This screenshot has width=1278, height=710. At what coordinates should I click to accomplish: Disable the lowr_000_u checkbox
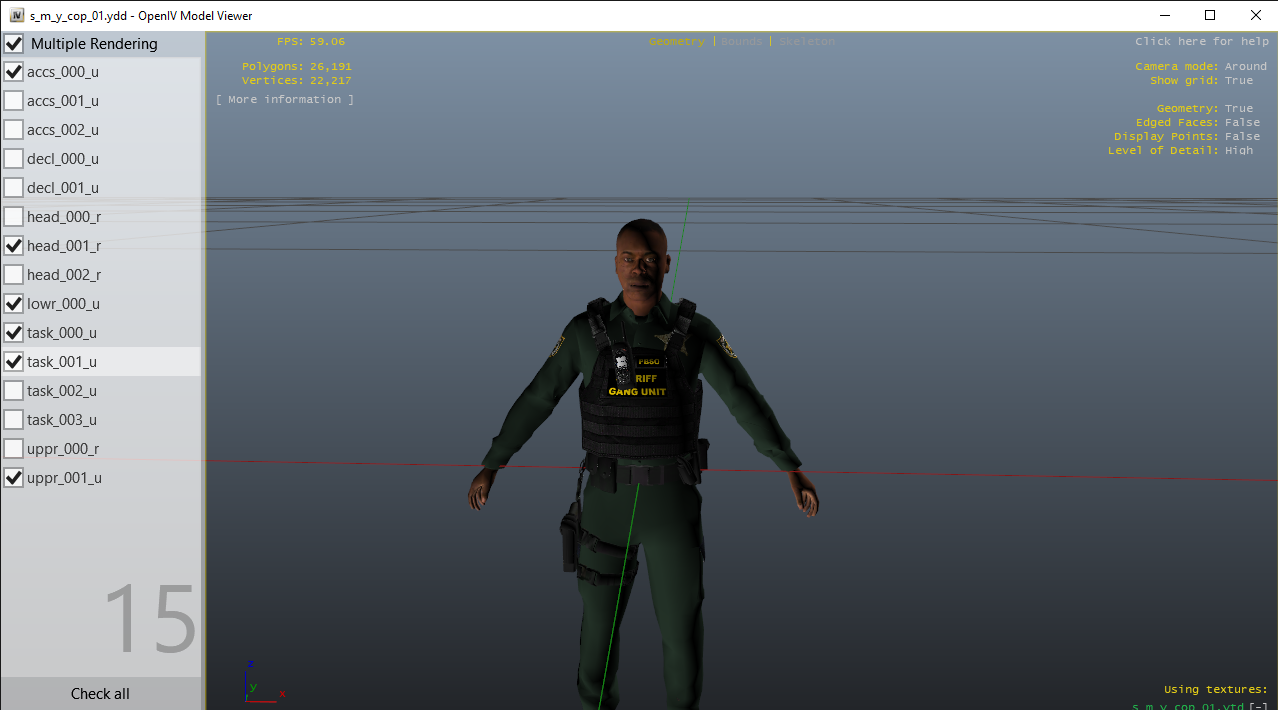coord(14,304)
